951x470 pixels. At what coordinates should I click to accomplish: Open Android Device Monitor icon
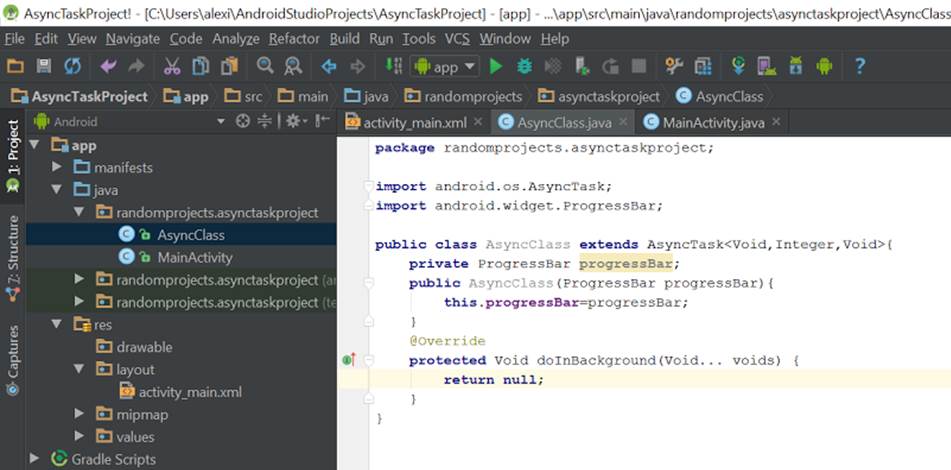824,66
